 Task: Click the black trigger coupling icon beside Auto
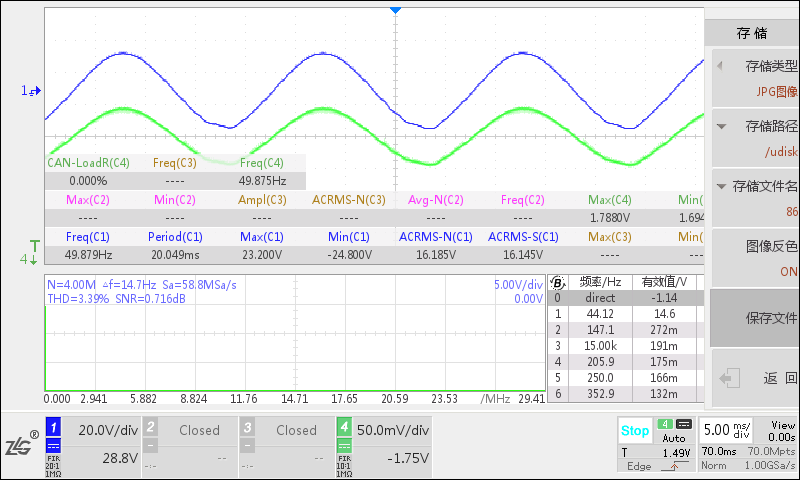[684, 424]
